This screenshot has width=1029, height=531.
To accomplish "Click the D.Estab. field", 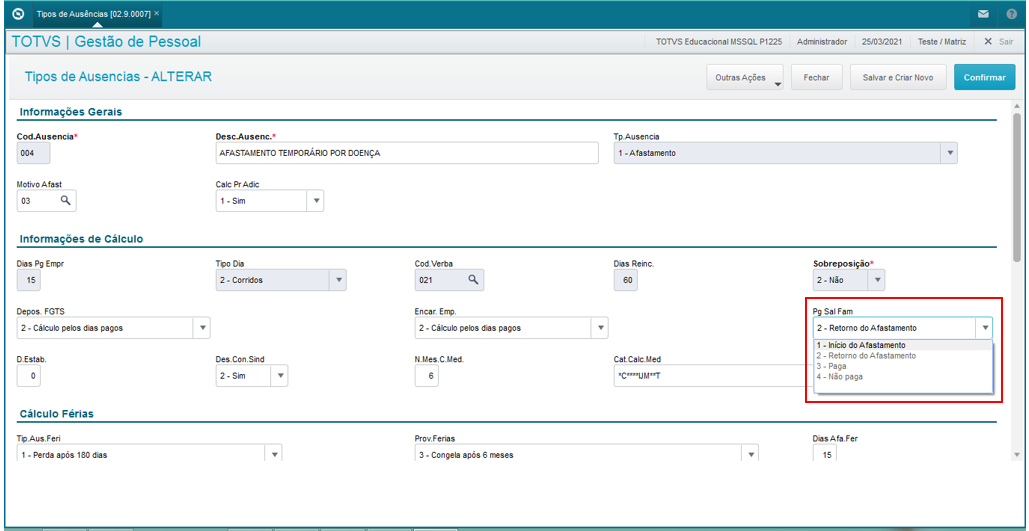I will (30, 375).
